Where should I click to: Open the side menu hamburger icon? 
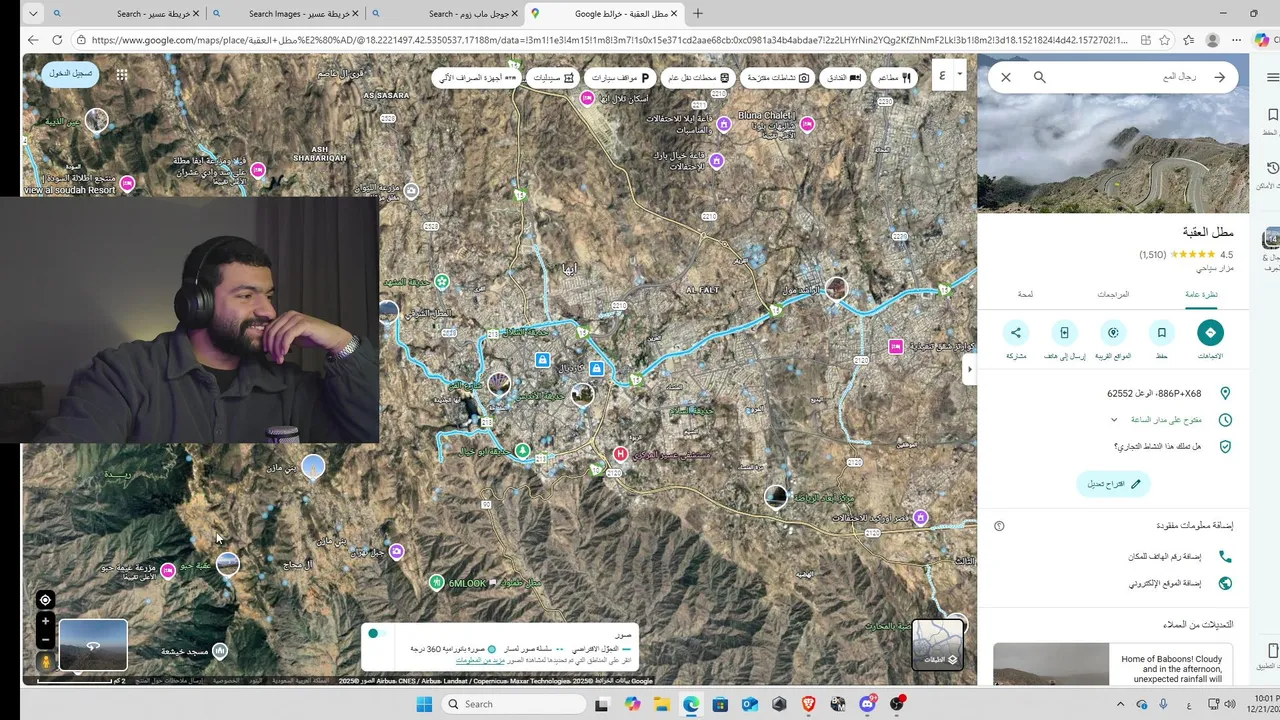coord(1272,77)
